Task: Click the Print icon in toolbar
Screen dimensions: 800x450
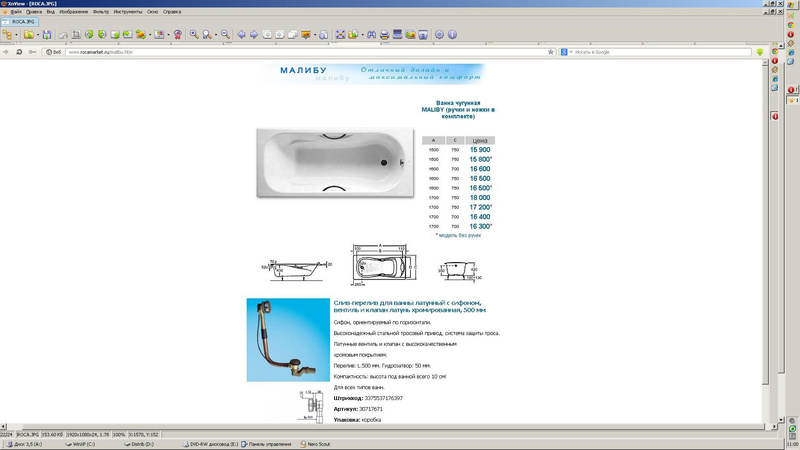Action: tap(384, 35)
